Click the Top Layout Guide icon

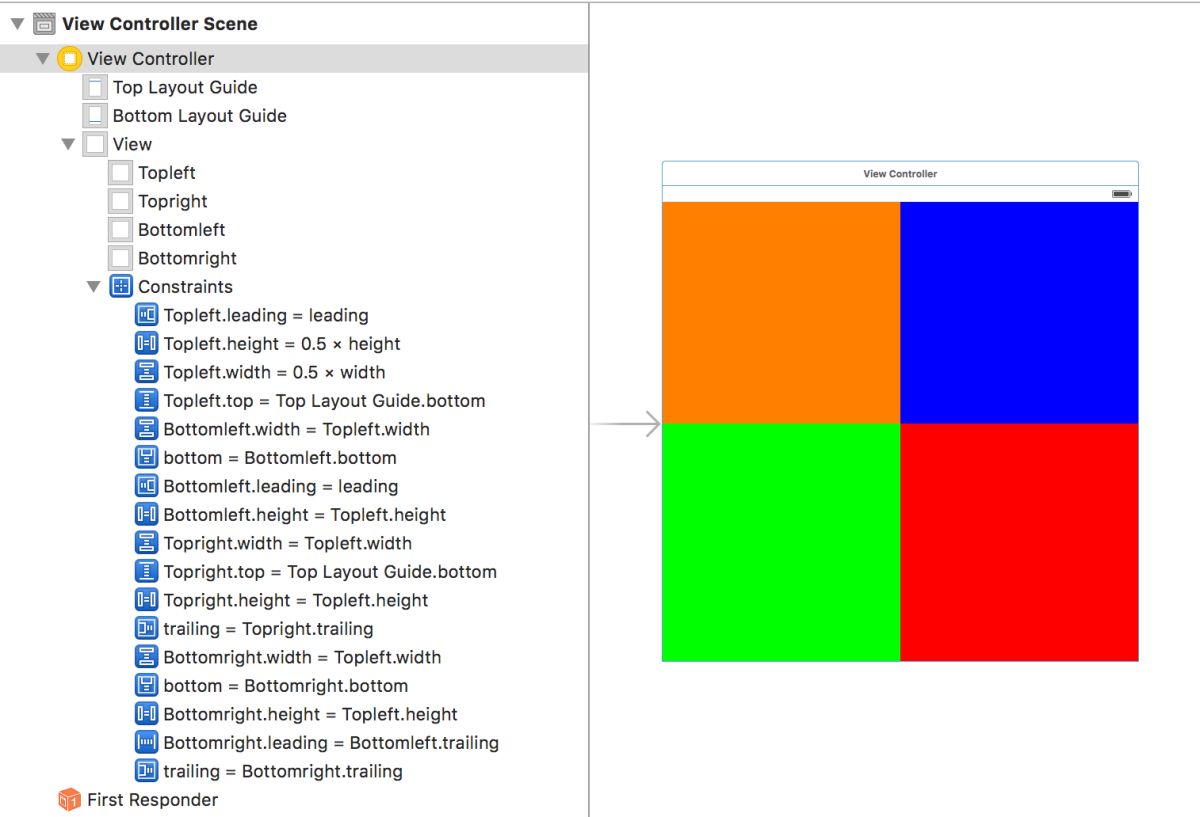[95, 87]
